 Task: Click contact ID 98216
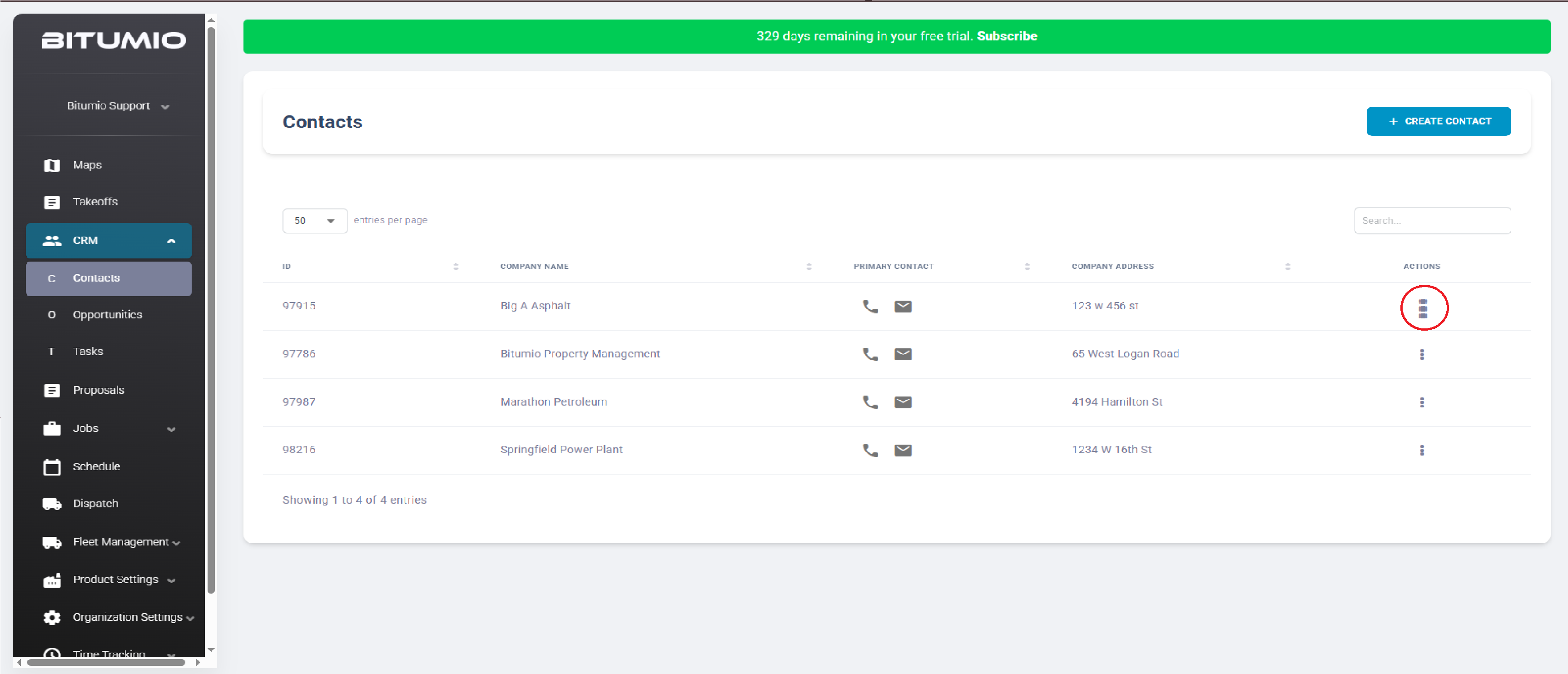[299, 450]
